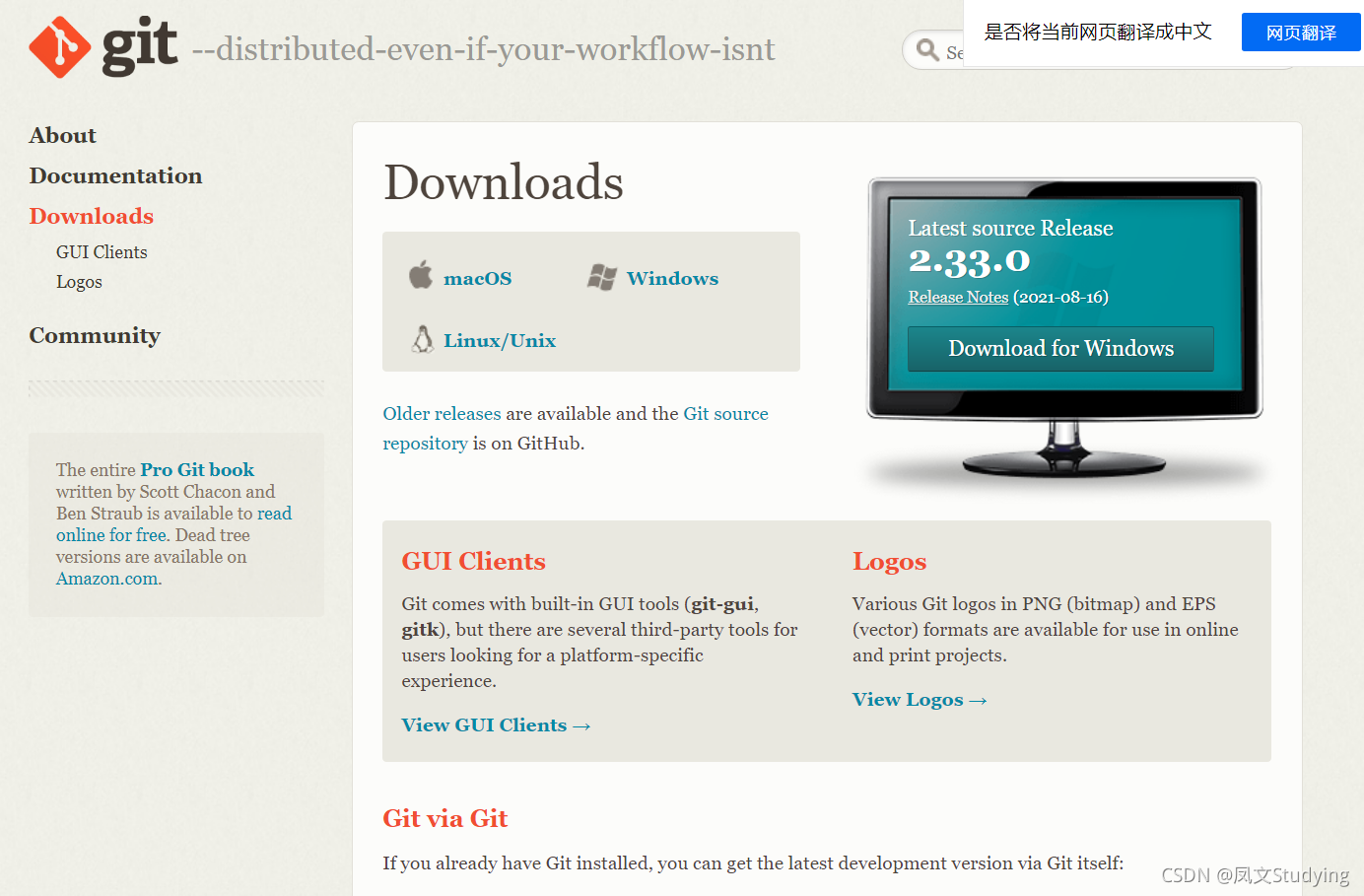Open GUI Clients from the sidebar

(102, 251)
